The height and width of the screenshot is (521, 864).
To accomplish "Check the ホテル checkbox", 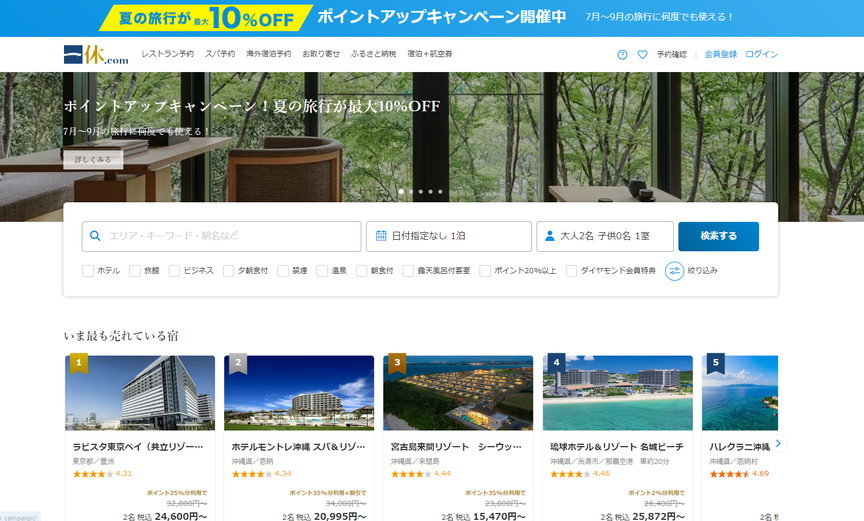I will (88, 270).
